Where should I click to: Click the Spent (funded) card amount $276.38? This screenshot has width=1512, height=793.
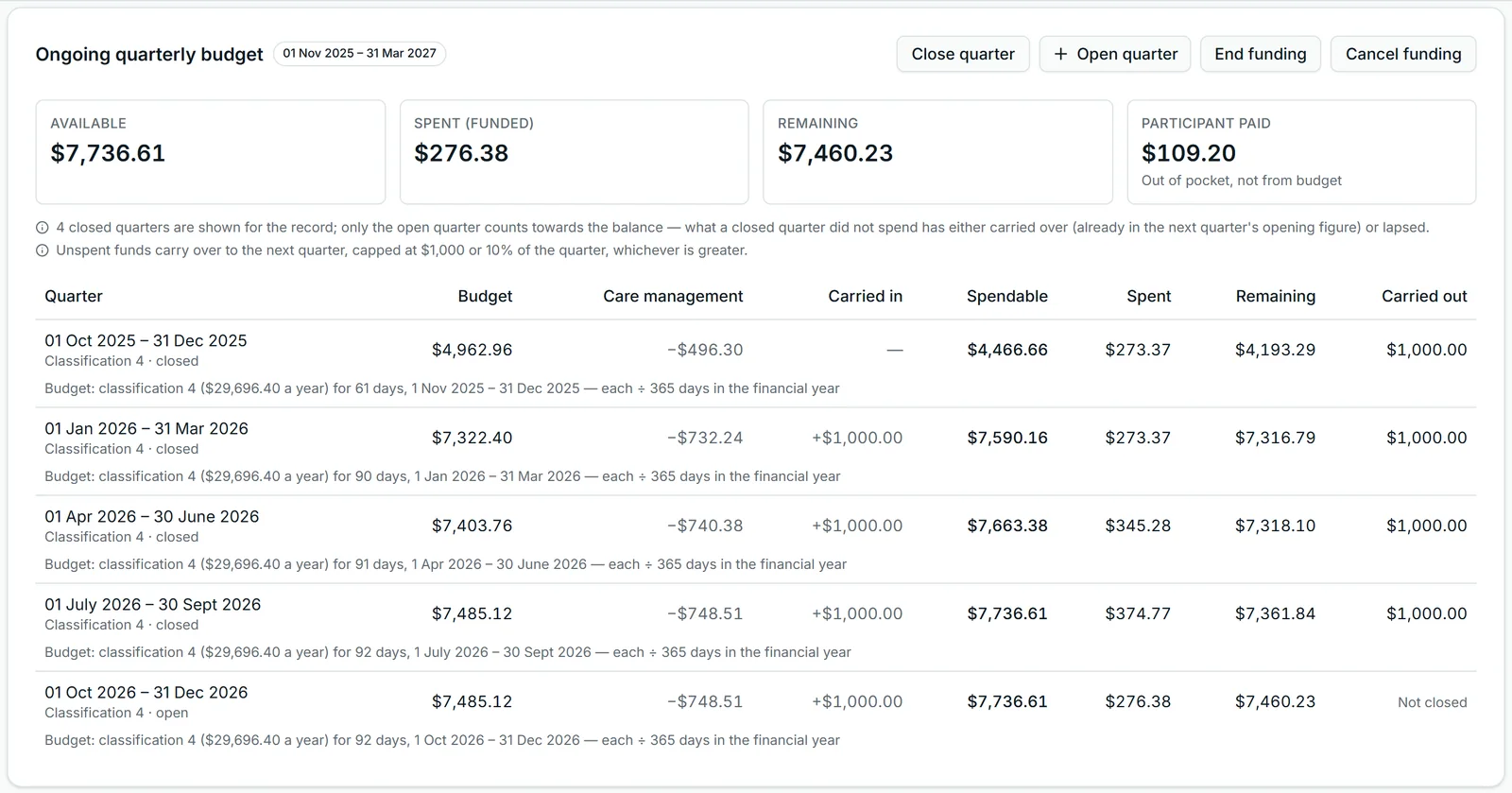[461, 153]
